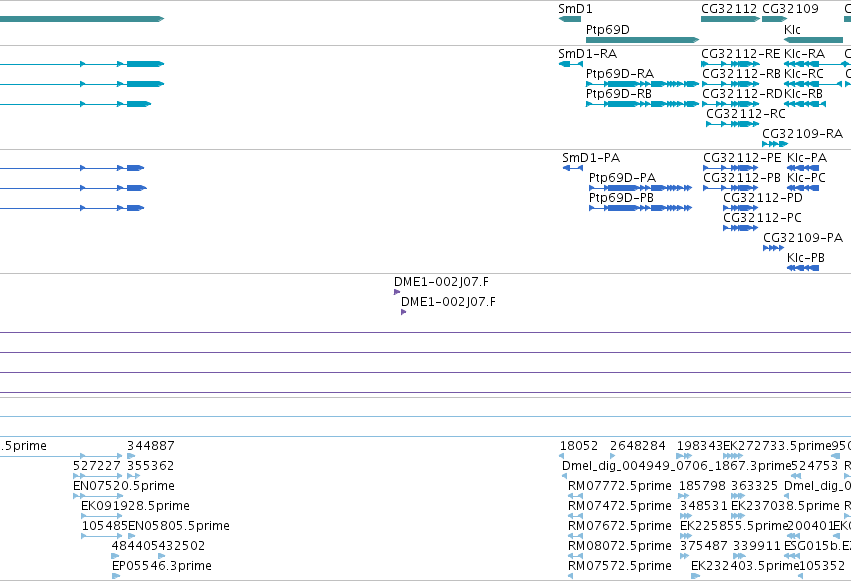Select protein SmD1-PA
Image resolution: width=851 pixels, height=581 pixels.
click(x=573, y=168)
